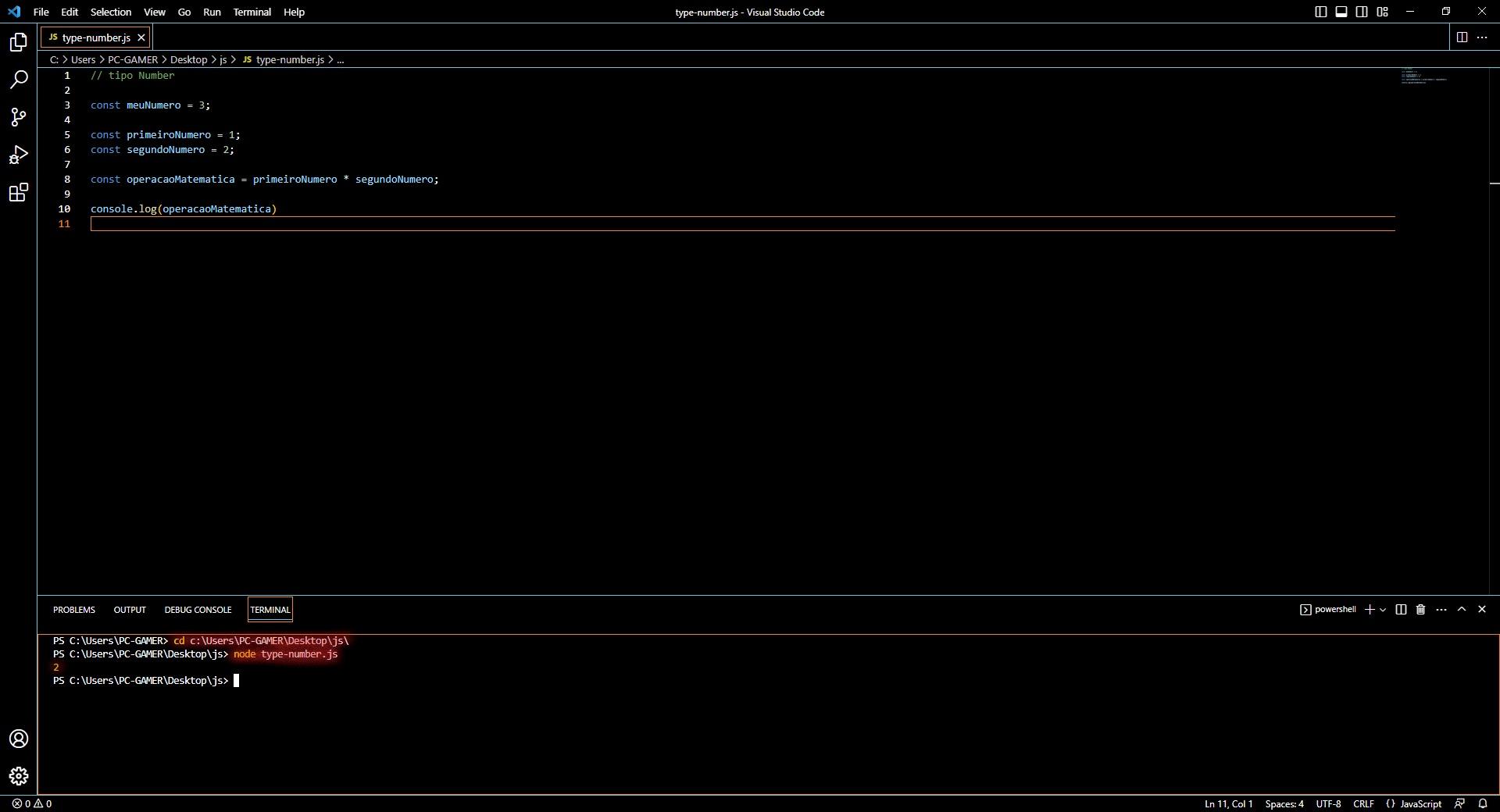Open Customize Layout icon in title bar

[1382, 12]
